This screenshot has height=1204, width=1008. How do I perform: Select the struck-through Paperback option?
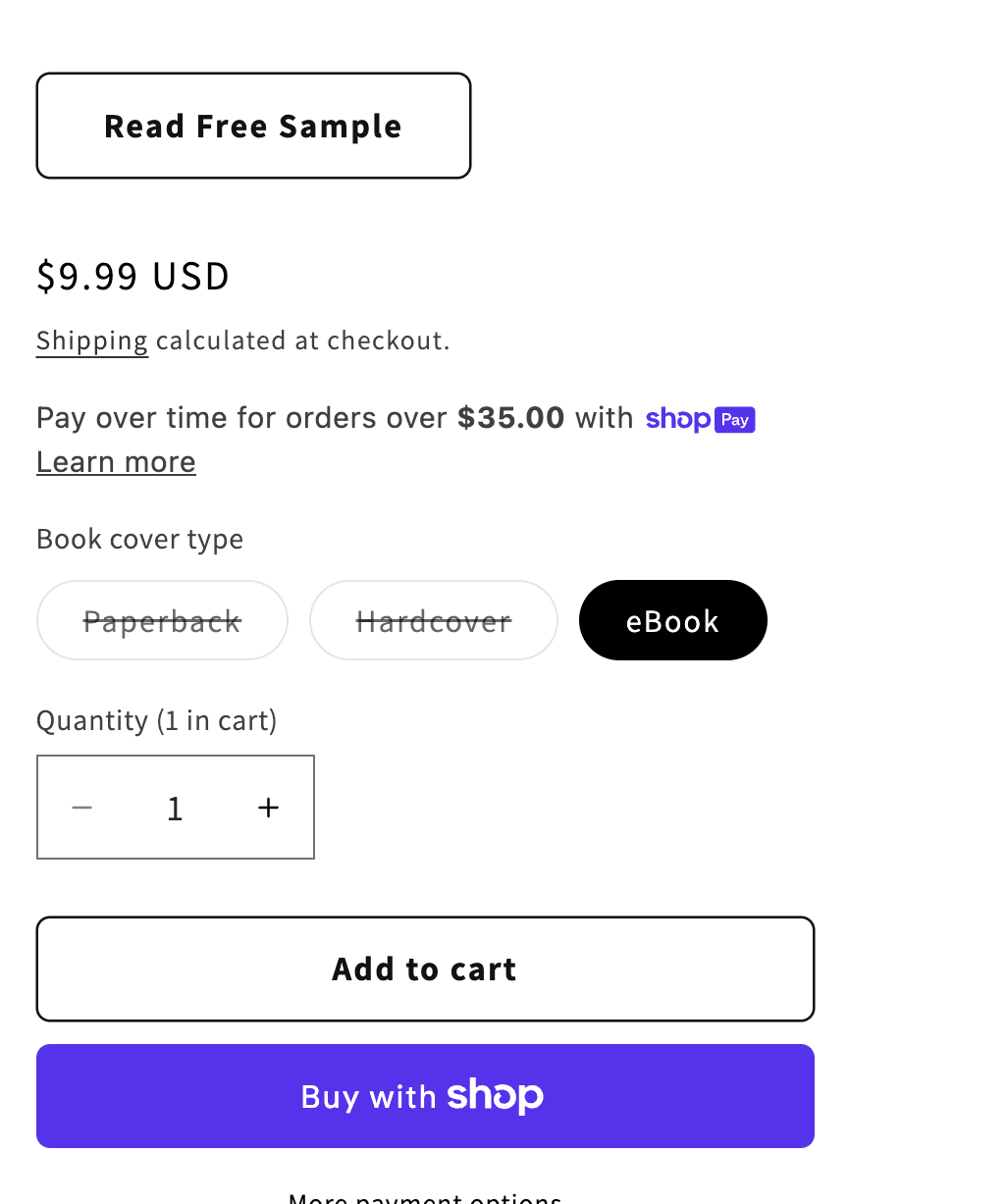point(162,620)
